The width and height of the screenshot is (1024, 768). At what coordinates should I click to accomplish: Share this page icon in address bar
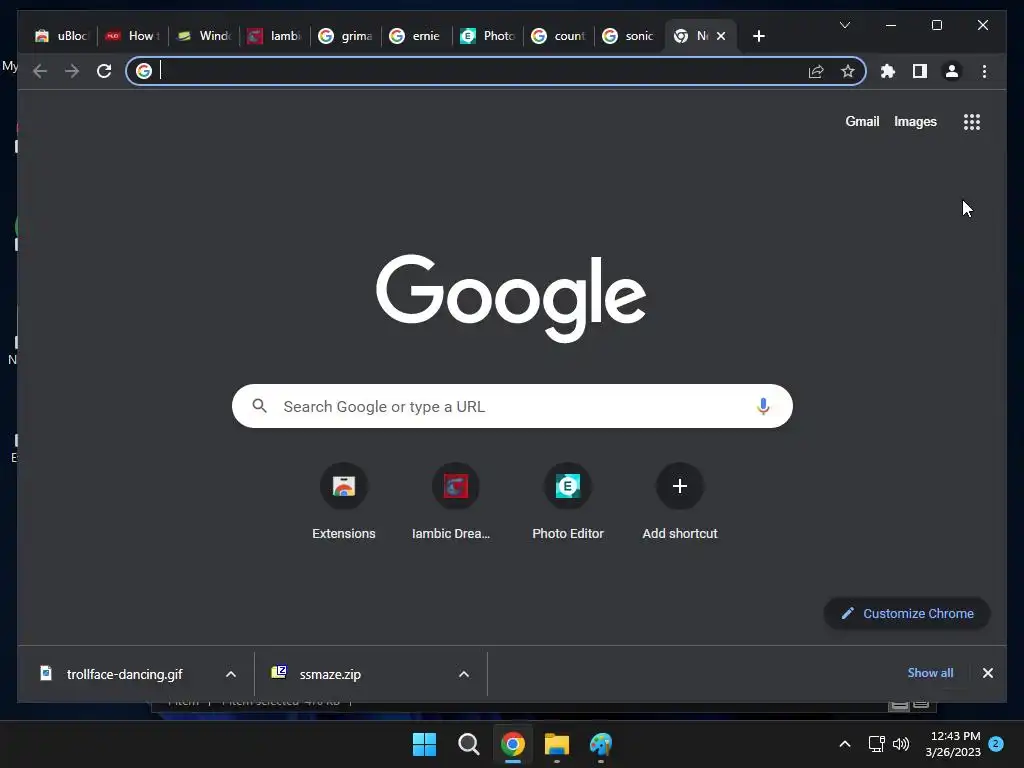pos(816,71)
